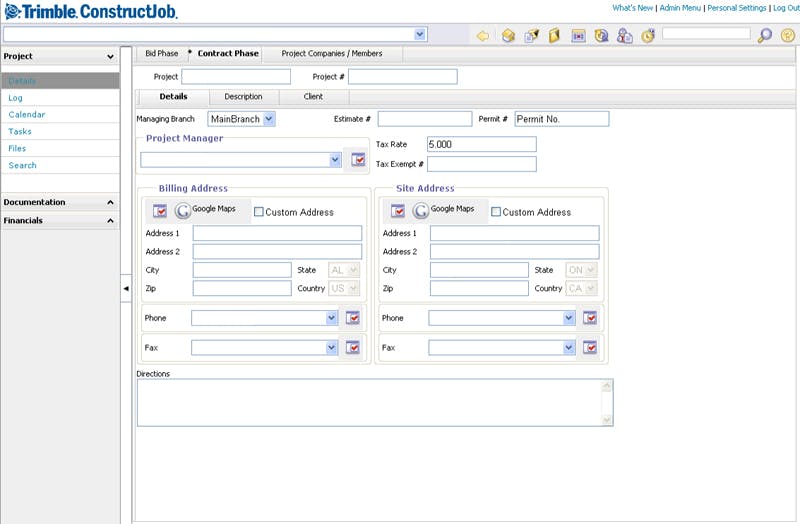Open help with the question mark icon

787,35
